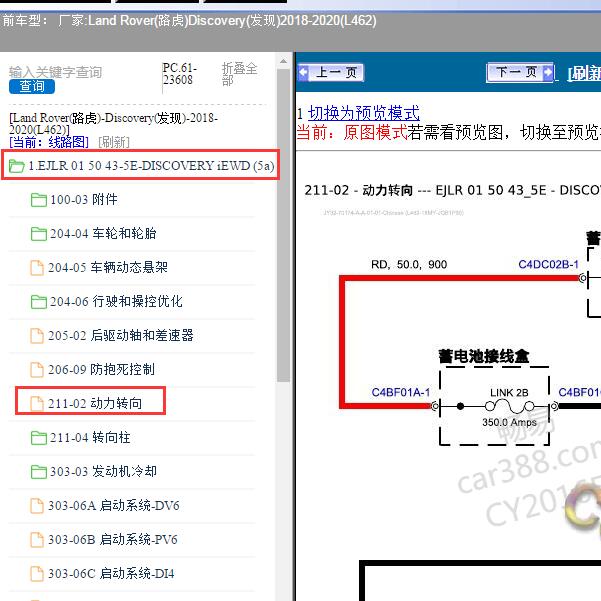
Task: Click the 206-09 防抱死控制 document icon
Action: coord(37,370)
